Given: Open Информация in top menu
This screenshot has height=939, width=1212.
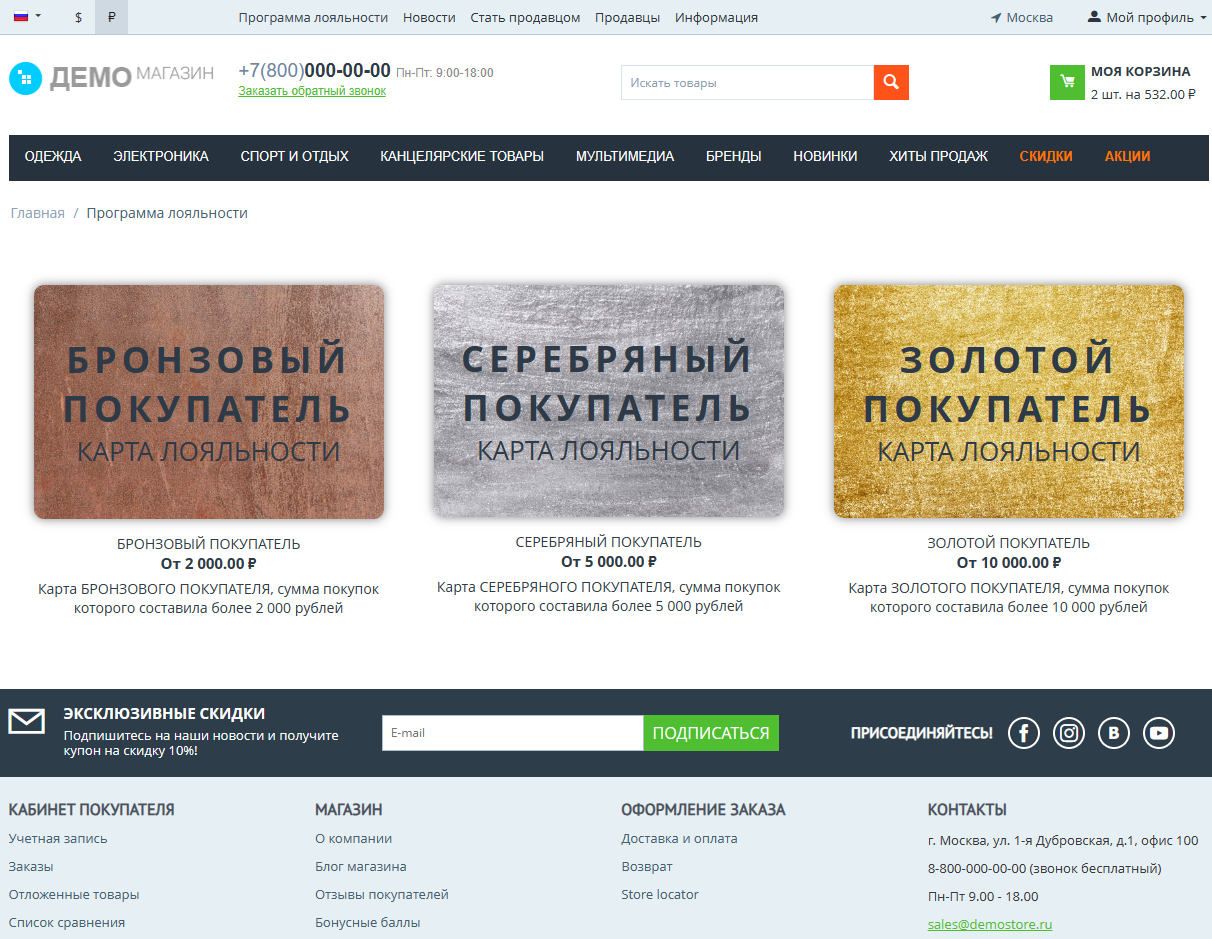Looking at the screenshot, I should (716, 17).
